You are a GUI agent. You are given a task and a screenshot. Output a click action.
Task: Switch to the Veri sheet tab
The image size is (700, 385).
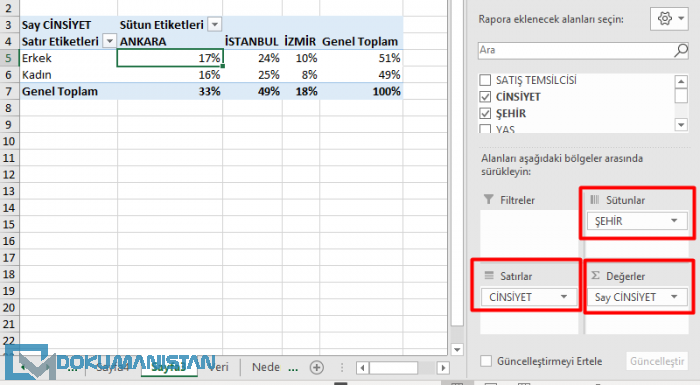[x=219, y=368]
